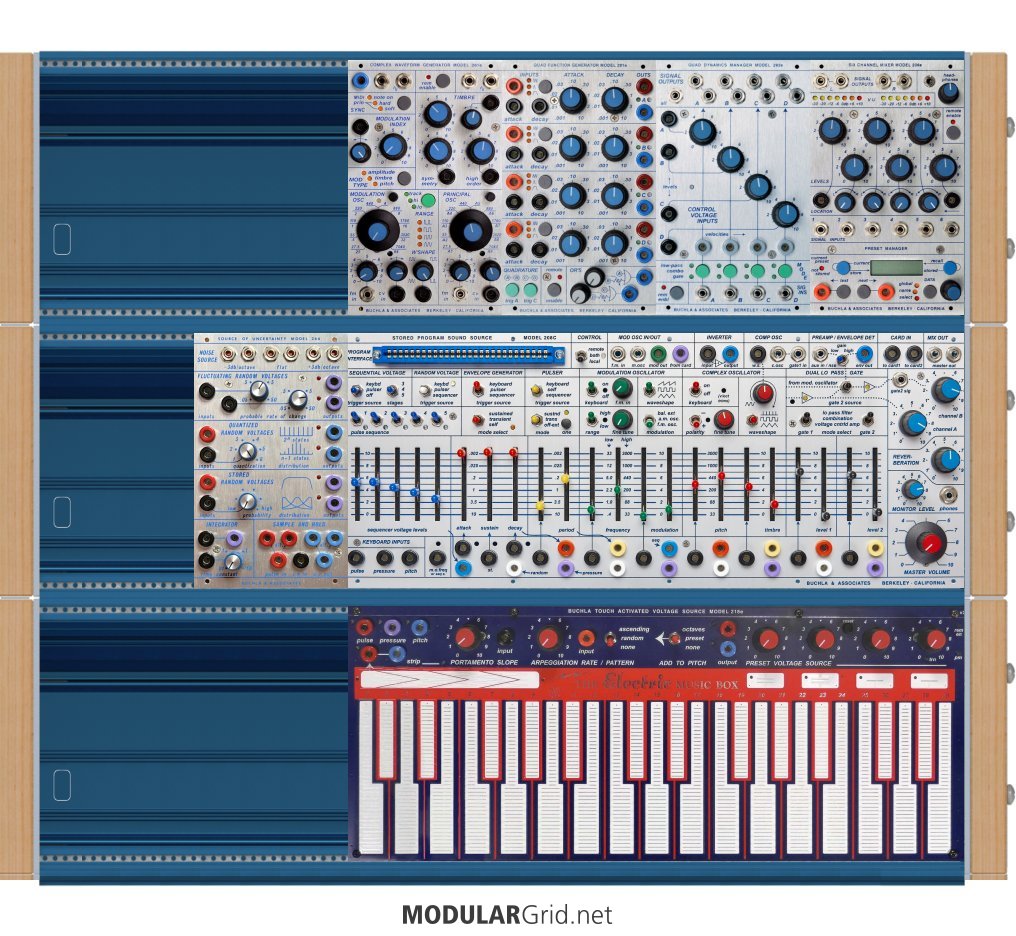Touch the white strip controller on the 218e
Screen dimensions: 1016x936
click(450, 679)
